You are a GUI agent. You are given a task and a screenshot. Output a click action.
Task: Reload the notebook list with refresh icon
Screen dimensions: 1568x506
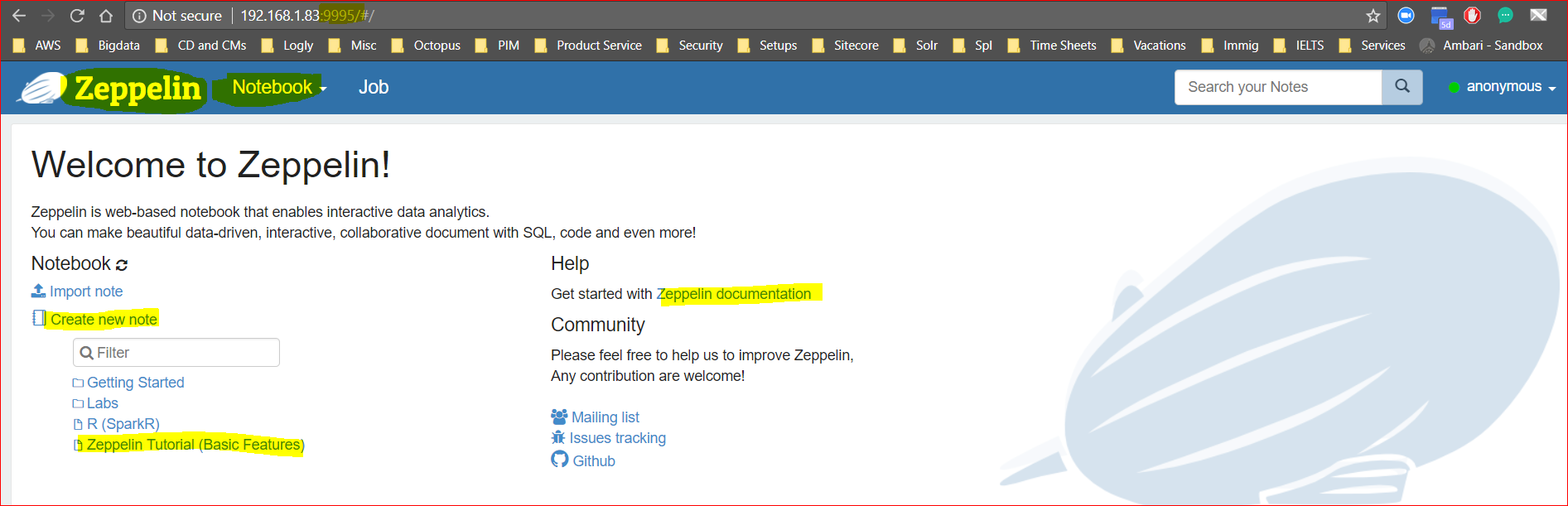[x=122, y=265]
